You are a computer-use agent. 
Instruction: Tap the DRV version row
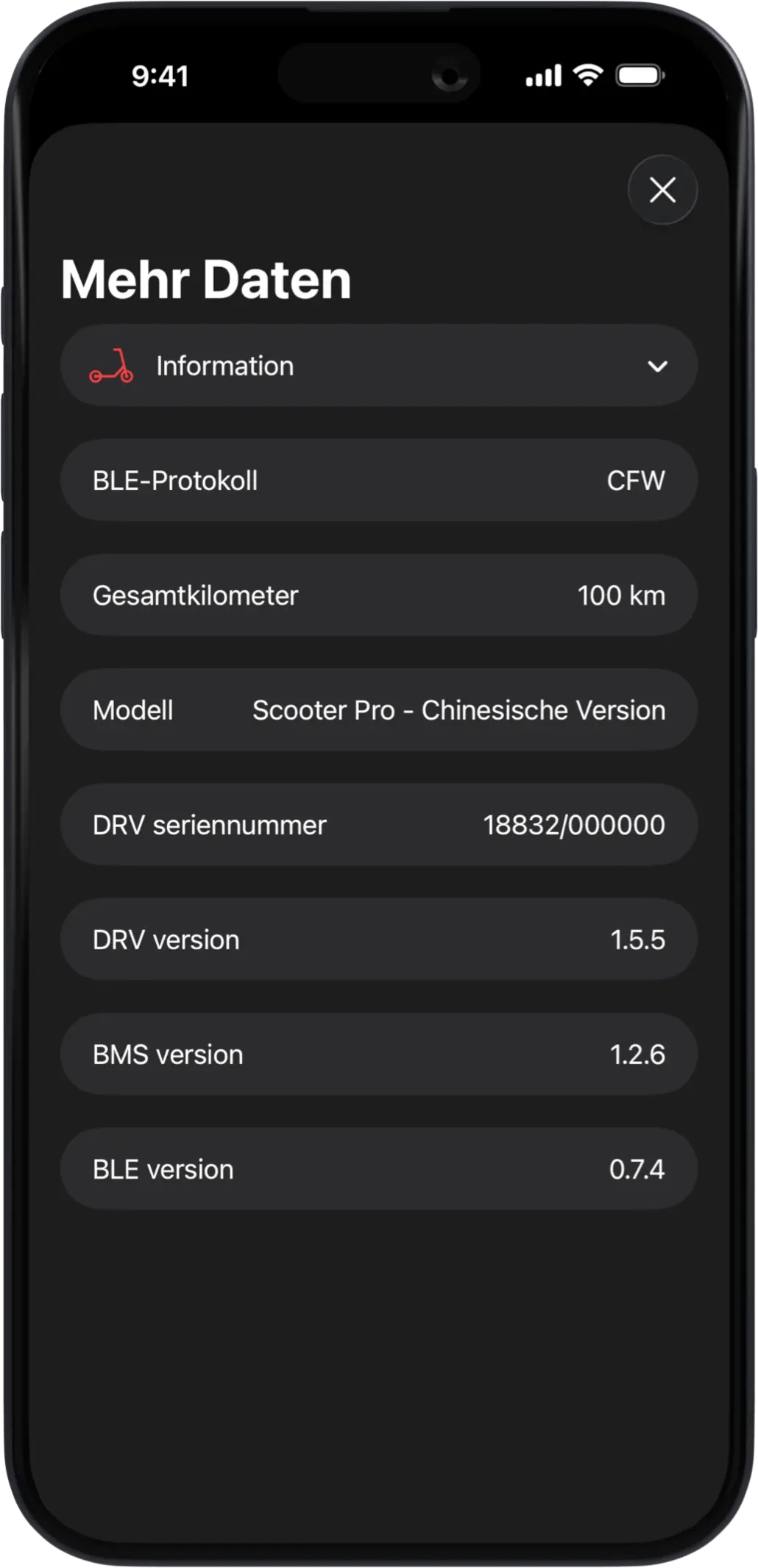tap(378, 940)
